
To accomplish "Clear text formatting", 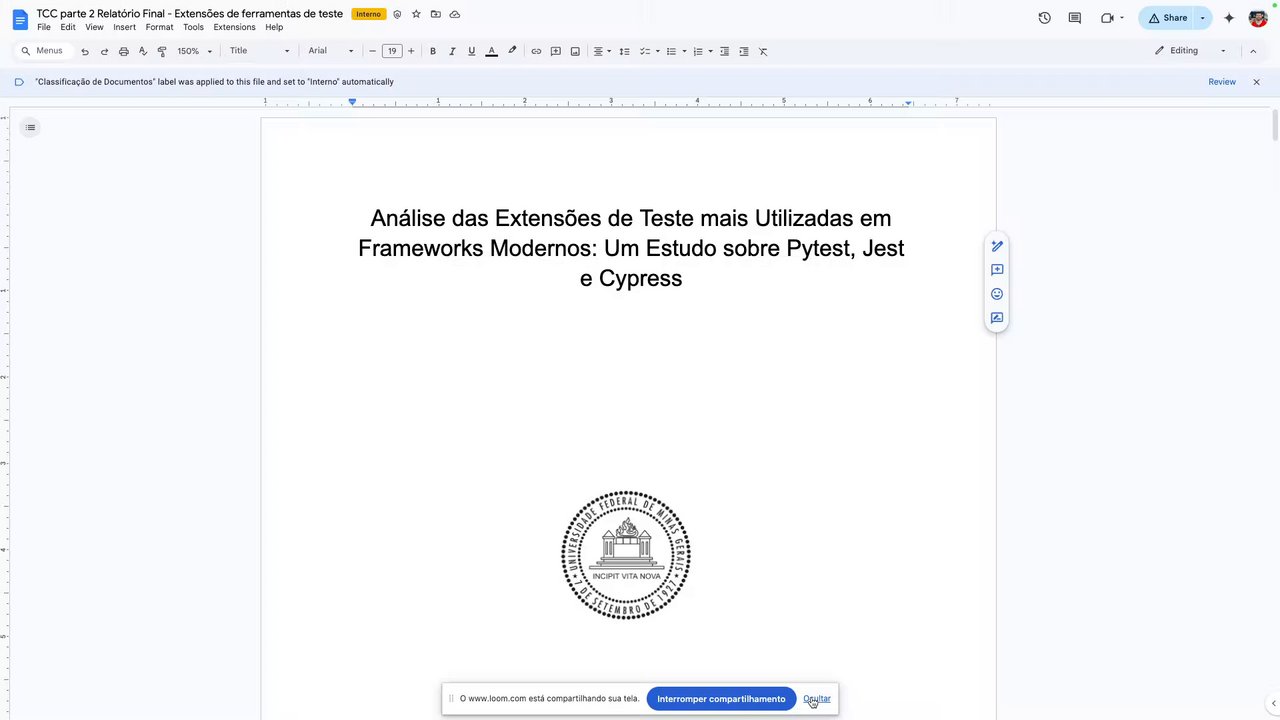I will pos(763,51).
